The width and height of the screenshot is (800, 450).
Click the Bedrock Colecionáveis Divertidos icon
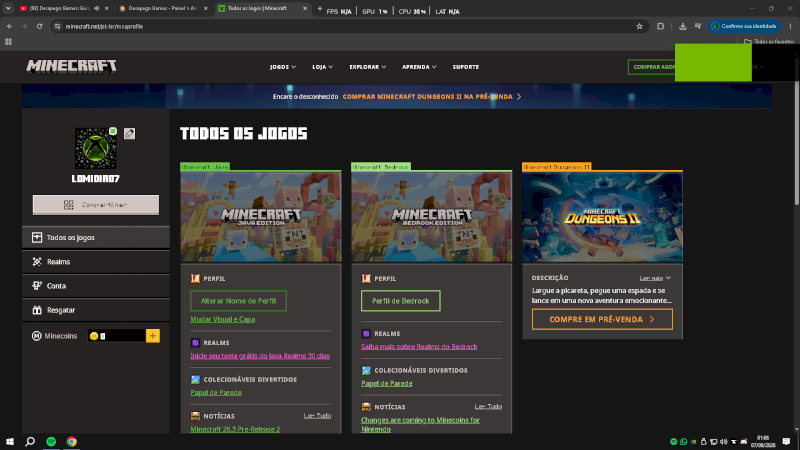pos(366,370)
